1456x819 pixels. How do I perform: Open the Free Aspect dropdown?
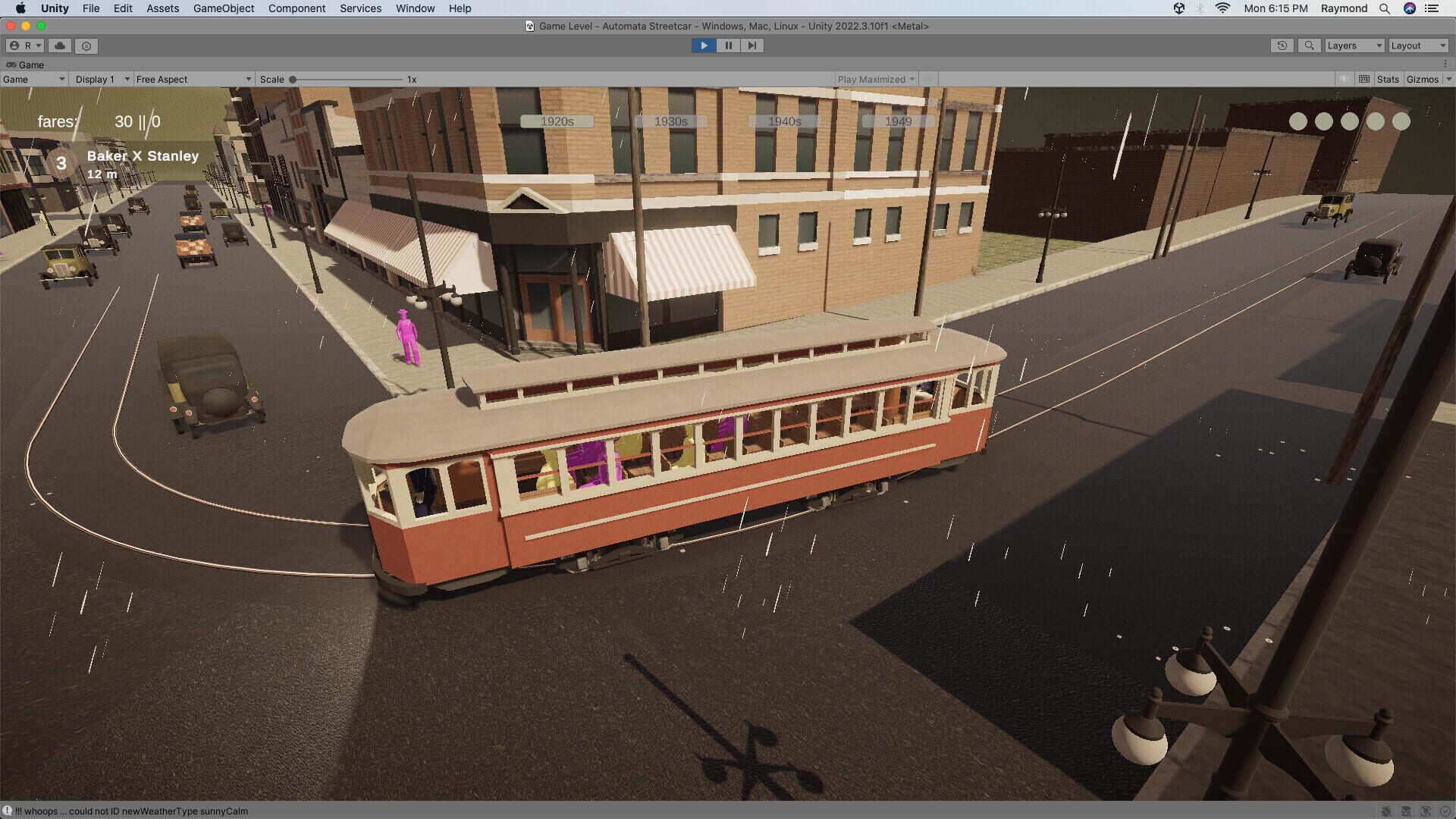click(193, 79)
